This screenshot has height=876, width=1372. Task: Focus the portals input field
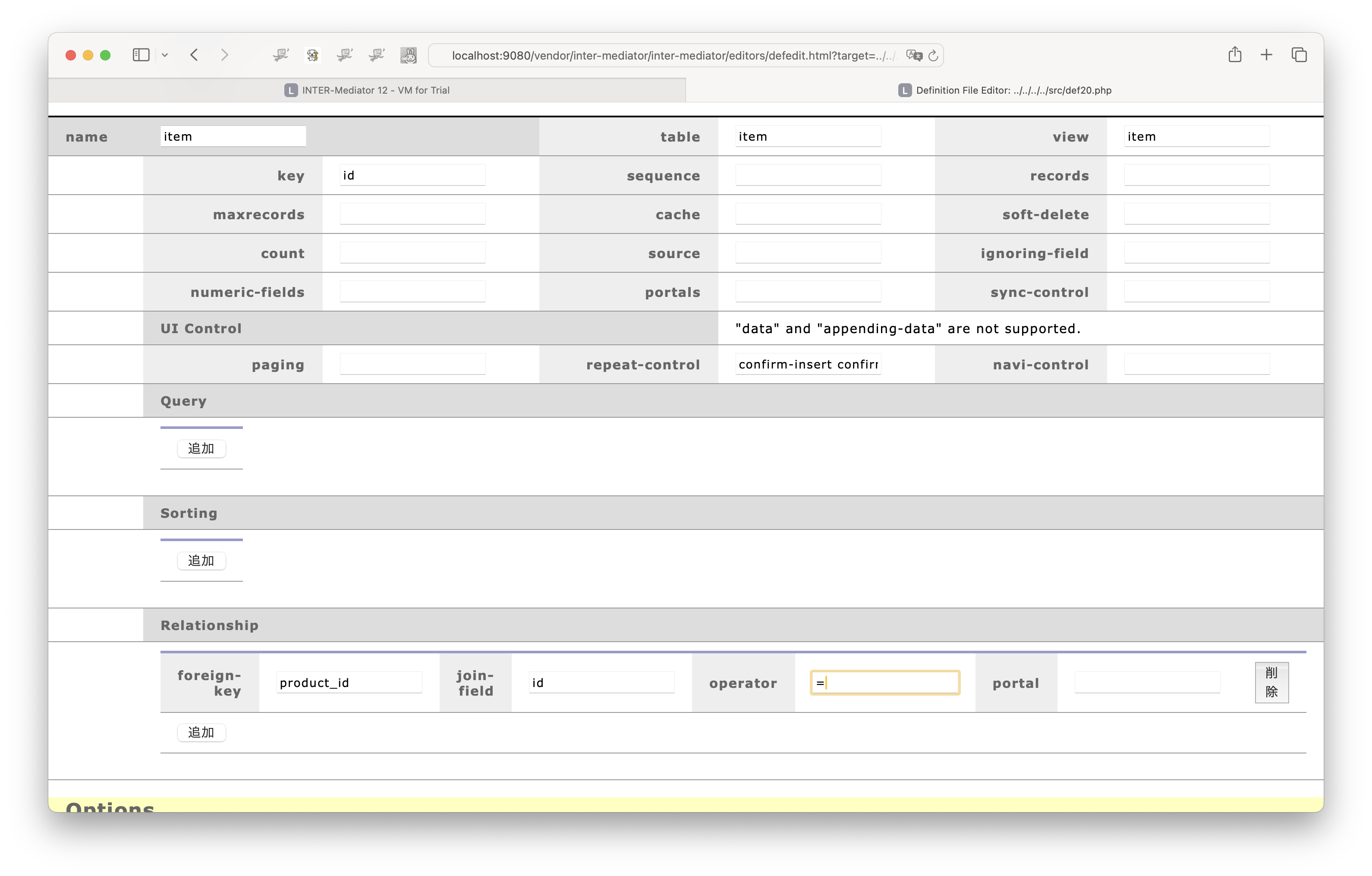[808, 291]
